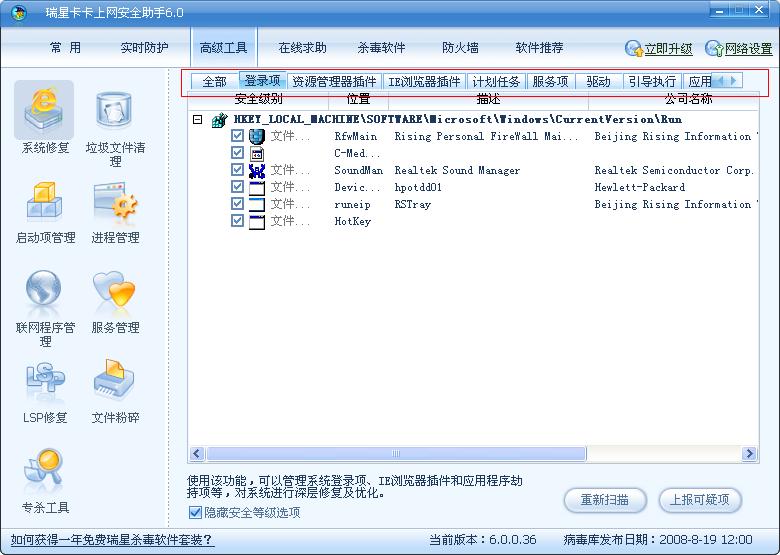Select the 全部 sub-tab
Viewport: 780px width, 555px height.
(x=214, y=81)
